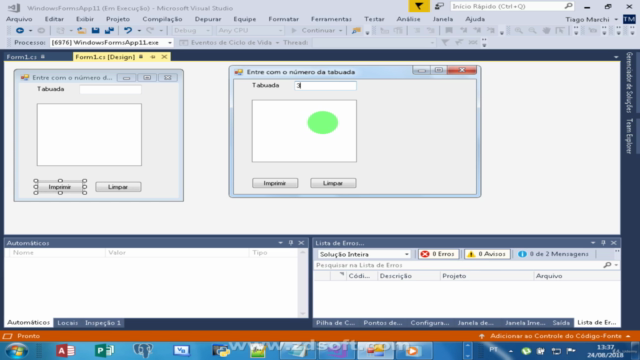The width and height of the screenshot is (640, 360).
Task: Open the Gerenciador de Soluções side tab
Action: point(629,82)
